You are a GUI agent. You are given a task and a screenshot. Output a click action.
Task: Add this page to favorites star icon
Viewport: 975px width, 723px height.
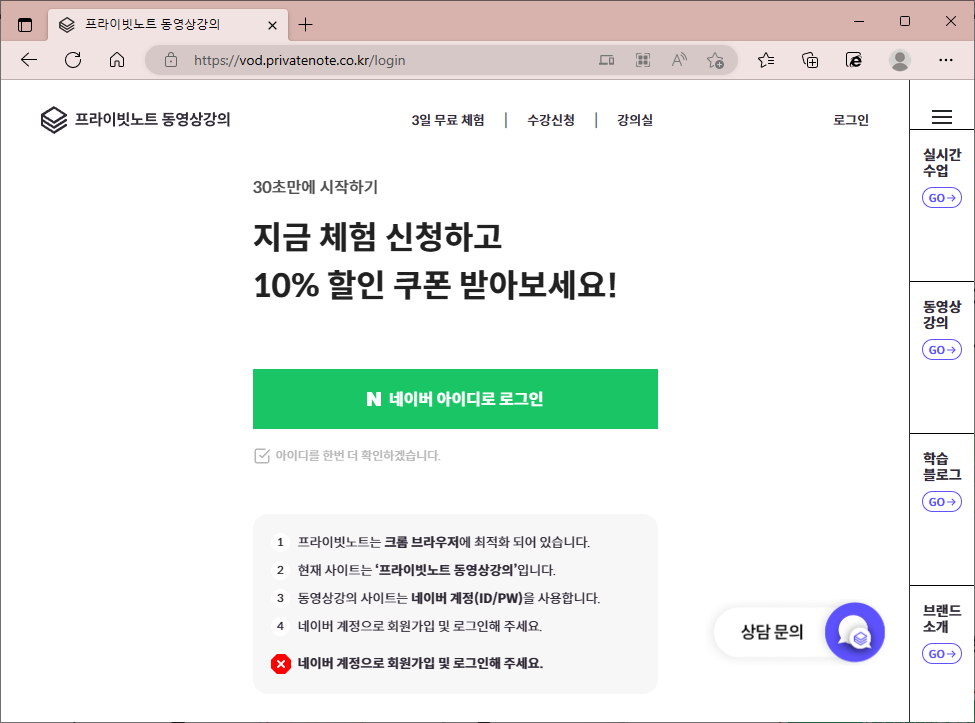(x=715, y=60)
